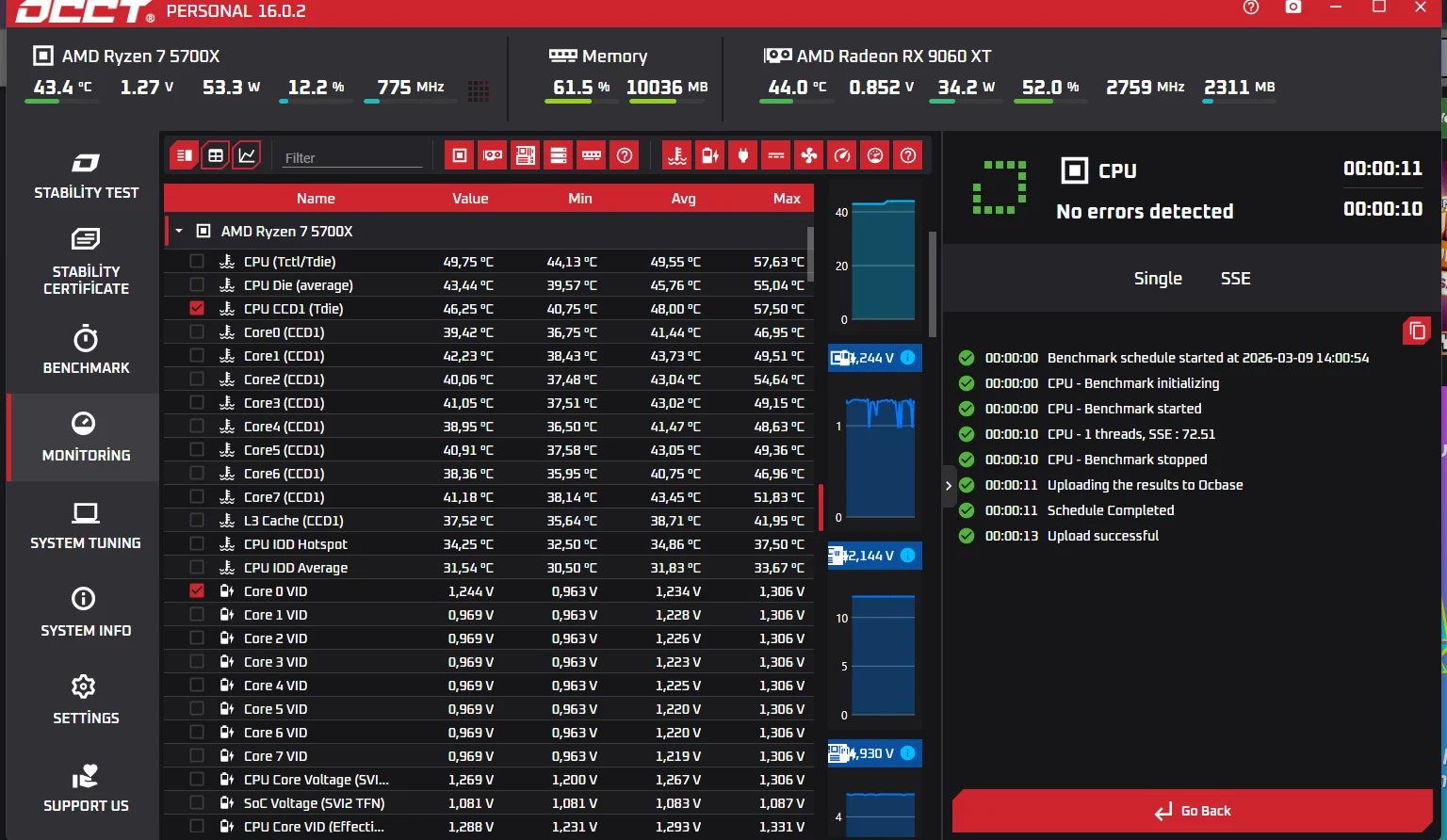Sort the table by the Name column
This screenshot has height=840, width=1447.
[x=316, y=199]
